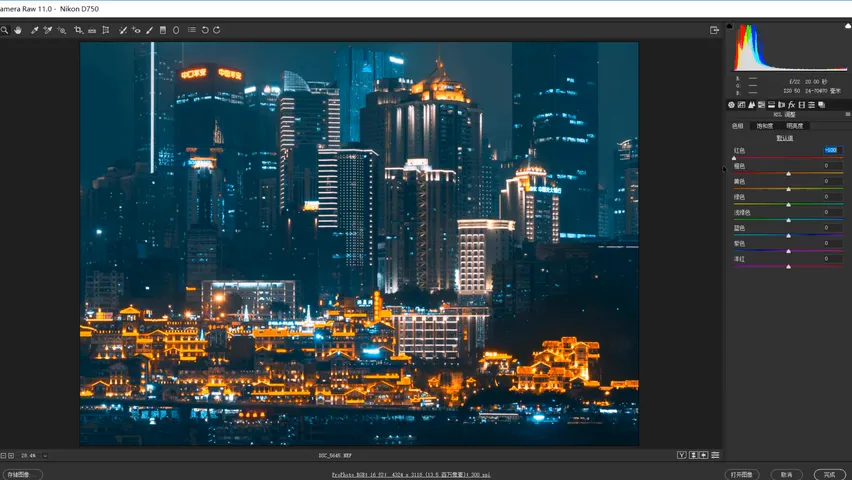Click the 黄色 (yellow) slider handle
The width and height of the screenshot is (852, 480).
coord(788,189)
